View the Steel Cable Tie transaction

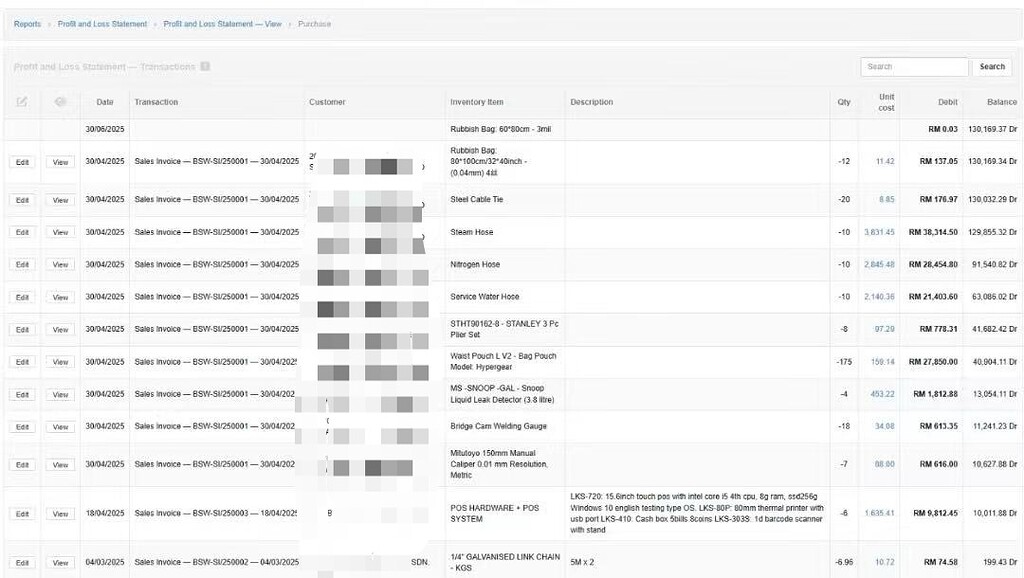[60, 199]
